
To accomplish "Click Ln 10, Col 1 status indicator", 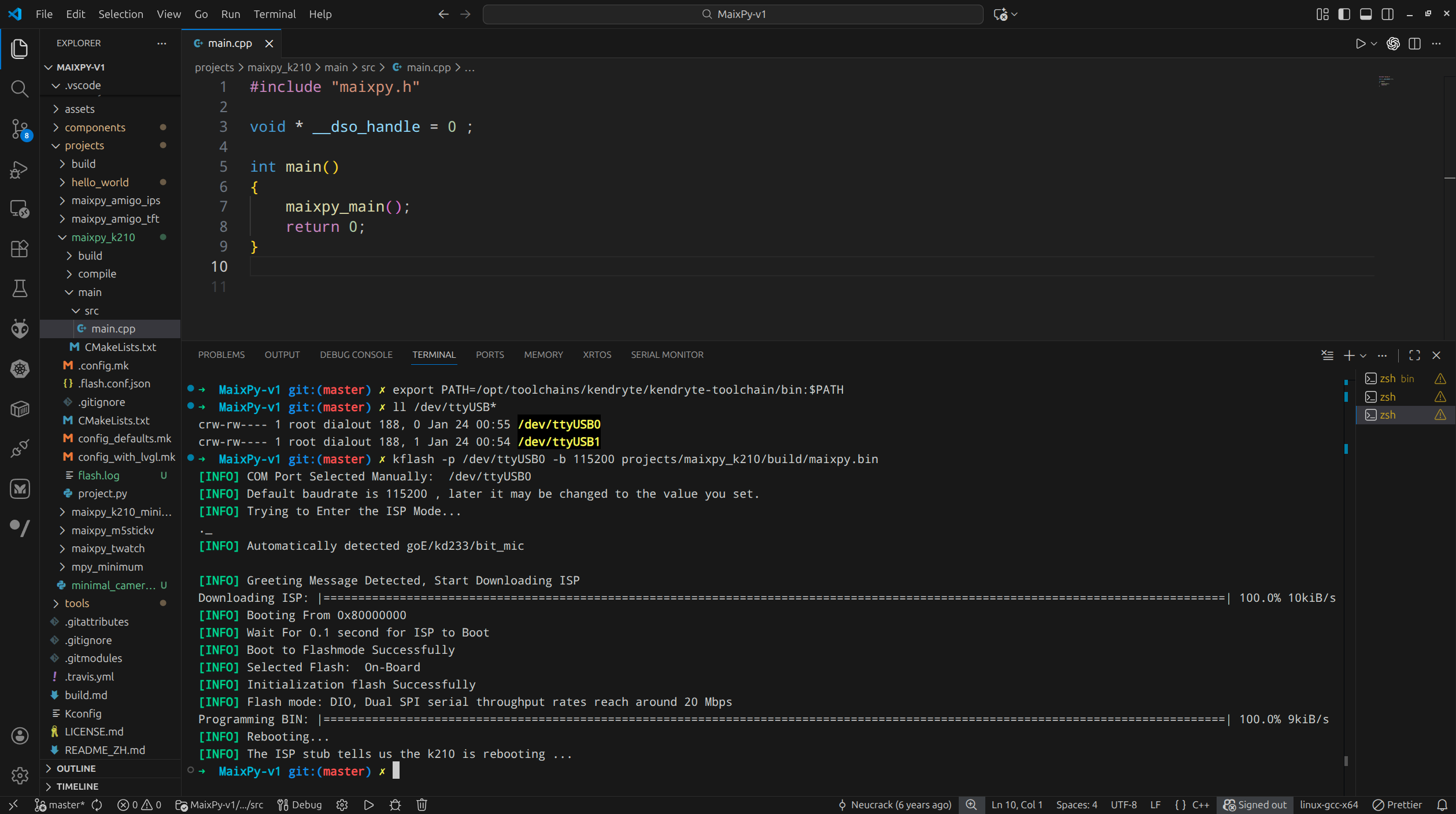I will pyautogui.click(x=1017, y=805).
